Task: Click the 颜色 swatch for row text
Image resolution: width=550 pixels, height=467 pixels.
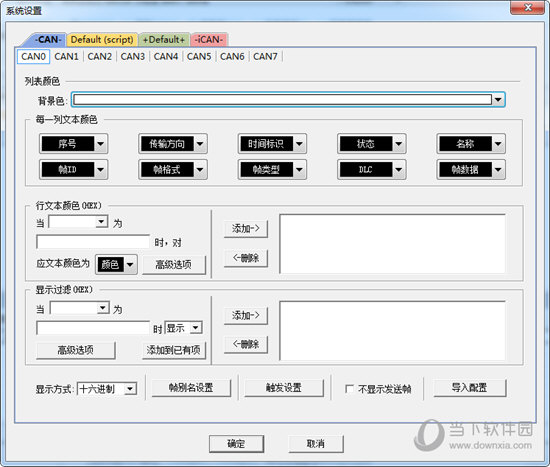Action: [110, 264]
